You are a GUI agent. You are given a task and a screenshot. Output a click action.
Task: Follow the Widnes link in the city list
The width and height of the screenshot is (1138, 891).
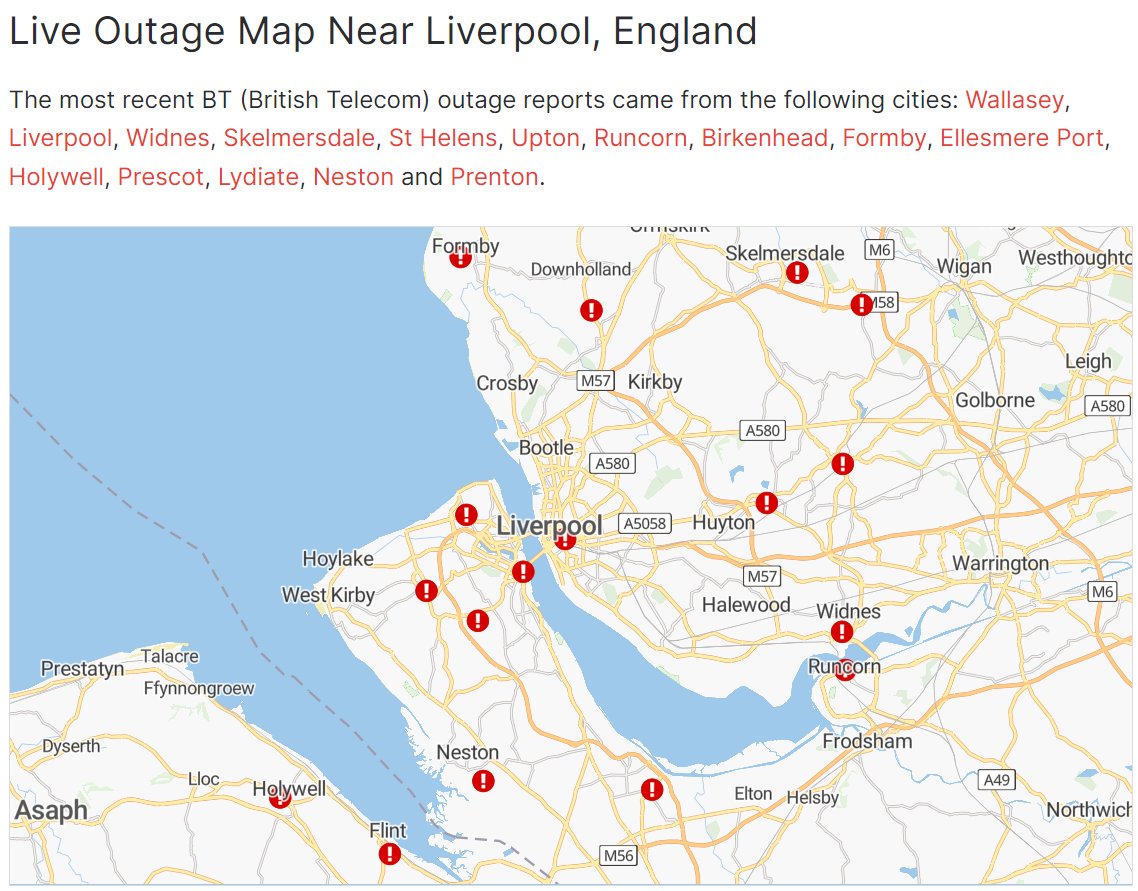pyautogui.click(x=168, y=138)
